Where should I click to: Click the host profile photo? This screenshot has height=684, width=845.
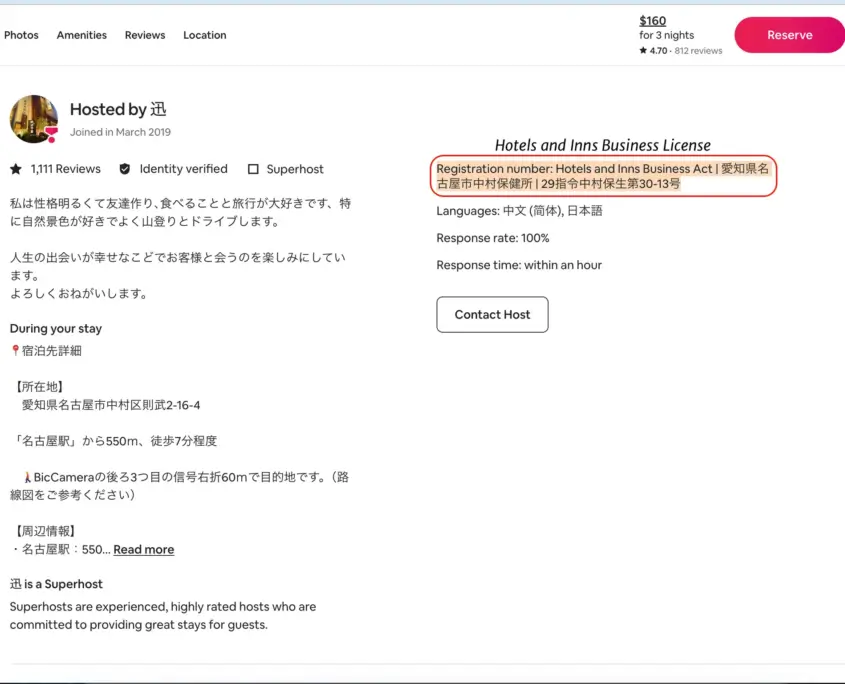[x=33, y=119]
